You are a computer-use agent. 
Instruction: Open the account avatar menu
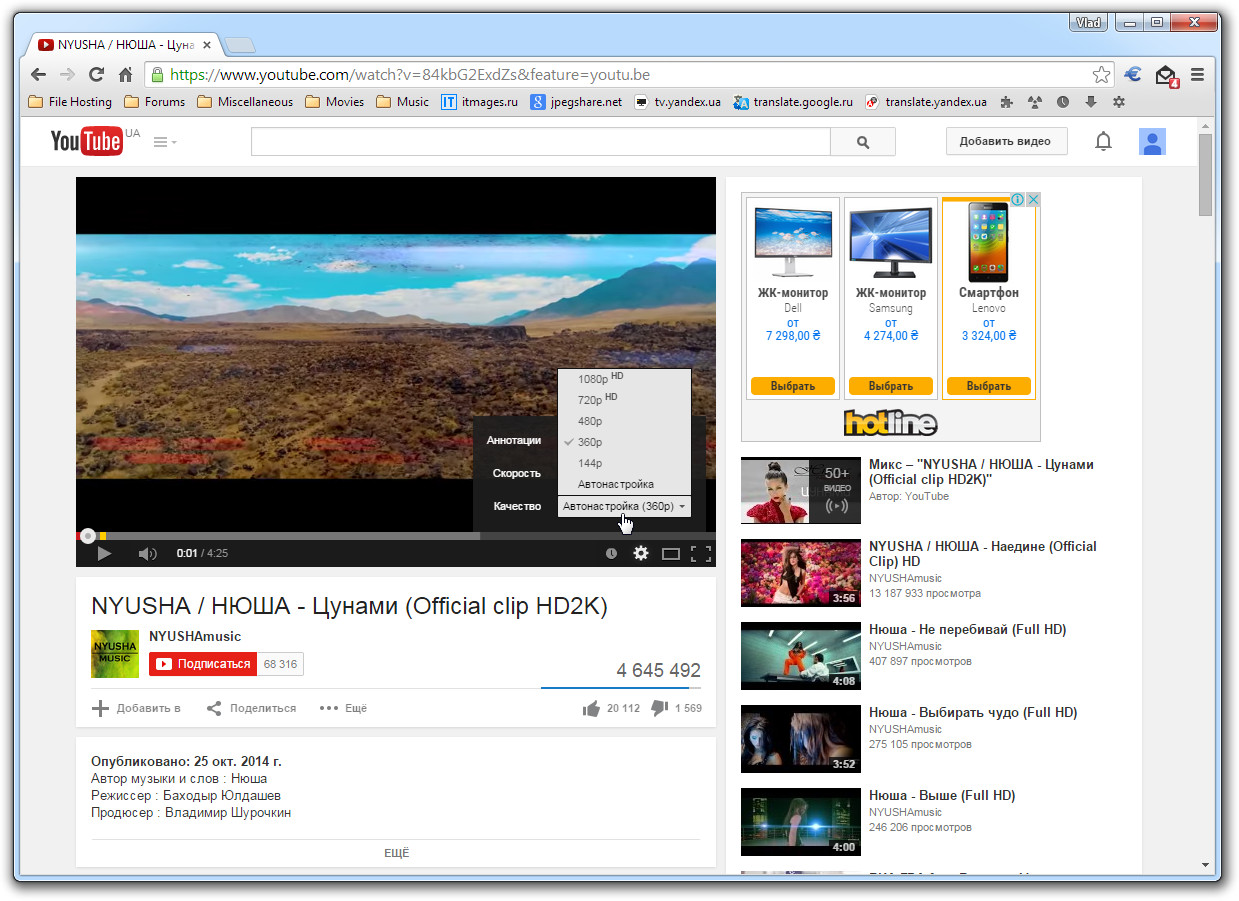pos(1152,142)
